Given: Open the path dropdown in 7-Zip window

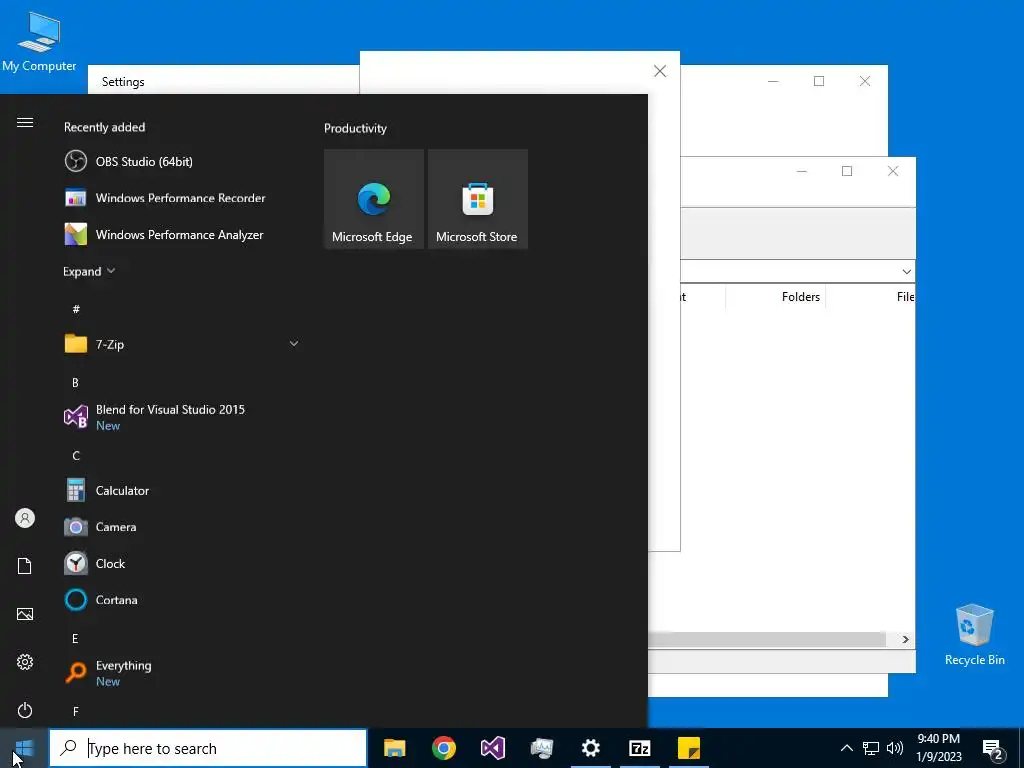Looking at the screenshot, I should tap(906, 271).
